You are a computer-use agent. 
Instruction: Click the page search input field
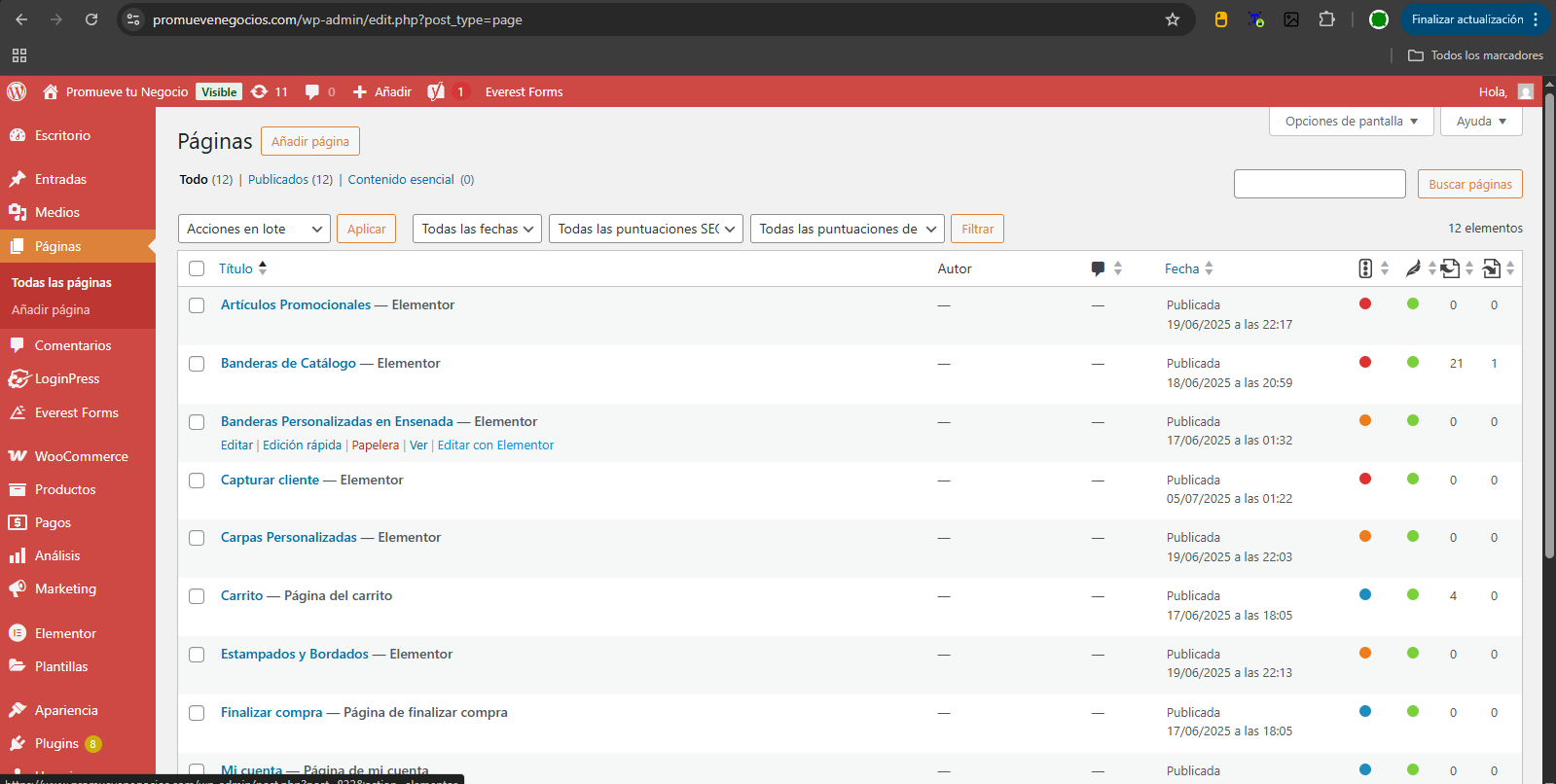click(x=1319, y=184)
